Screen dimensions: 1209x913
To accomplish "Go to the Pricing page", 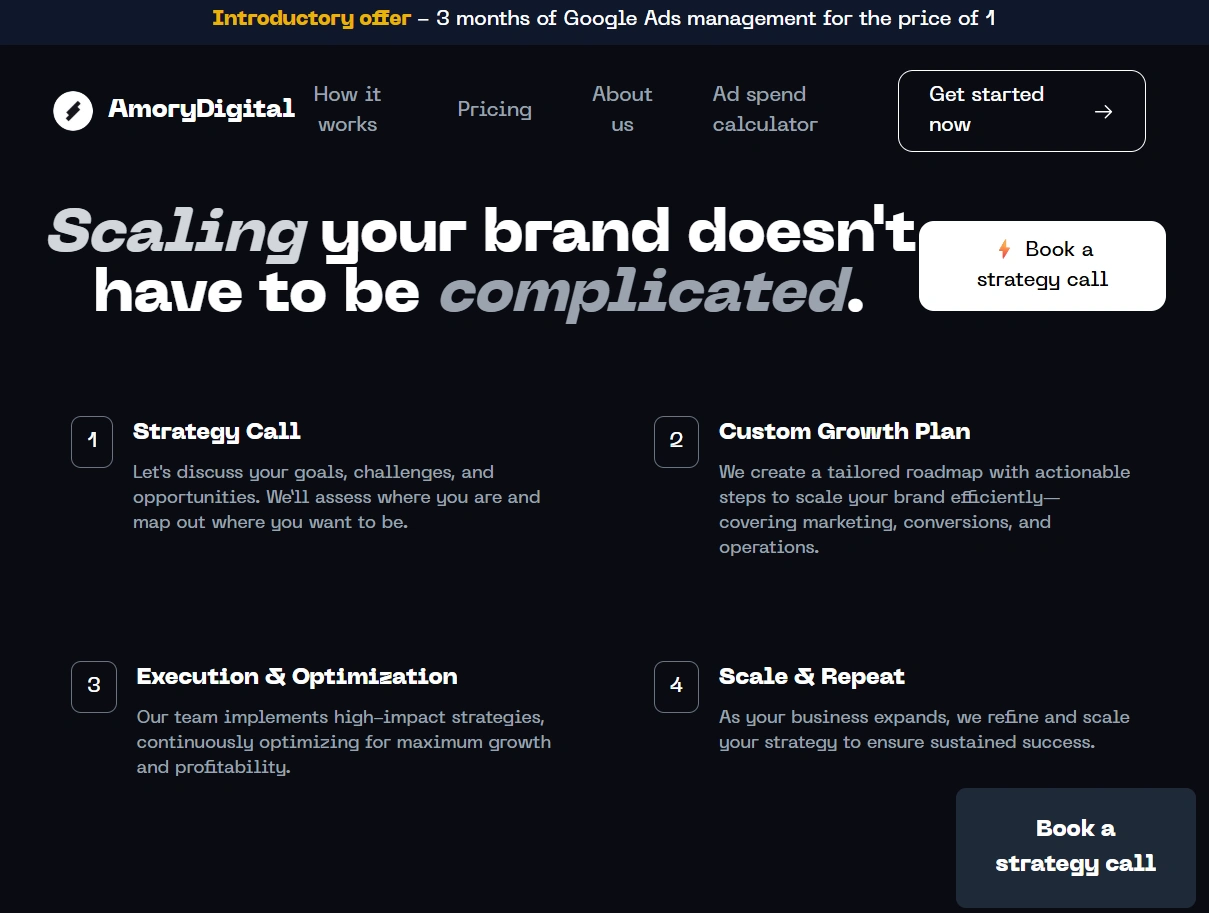I will coord(494,109).
